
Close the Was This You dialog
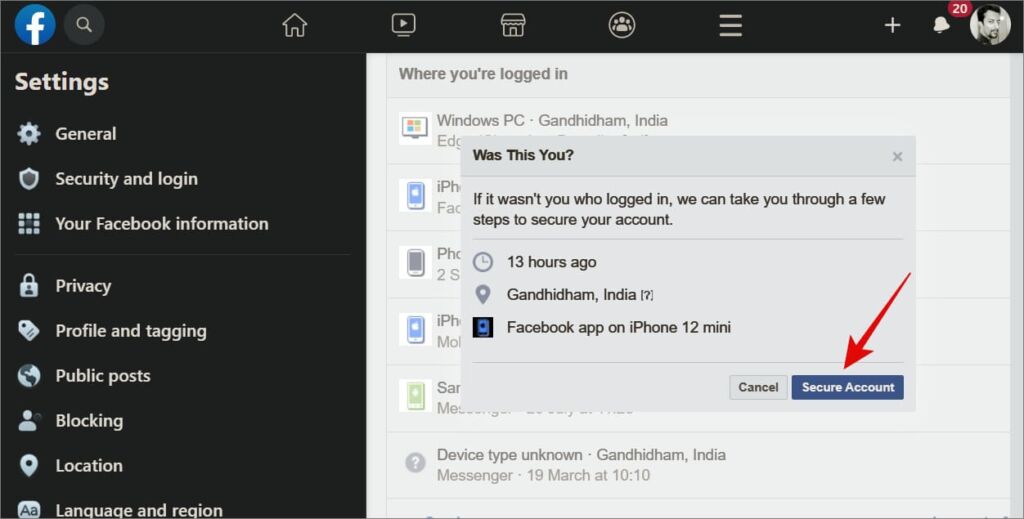(897, 156)
